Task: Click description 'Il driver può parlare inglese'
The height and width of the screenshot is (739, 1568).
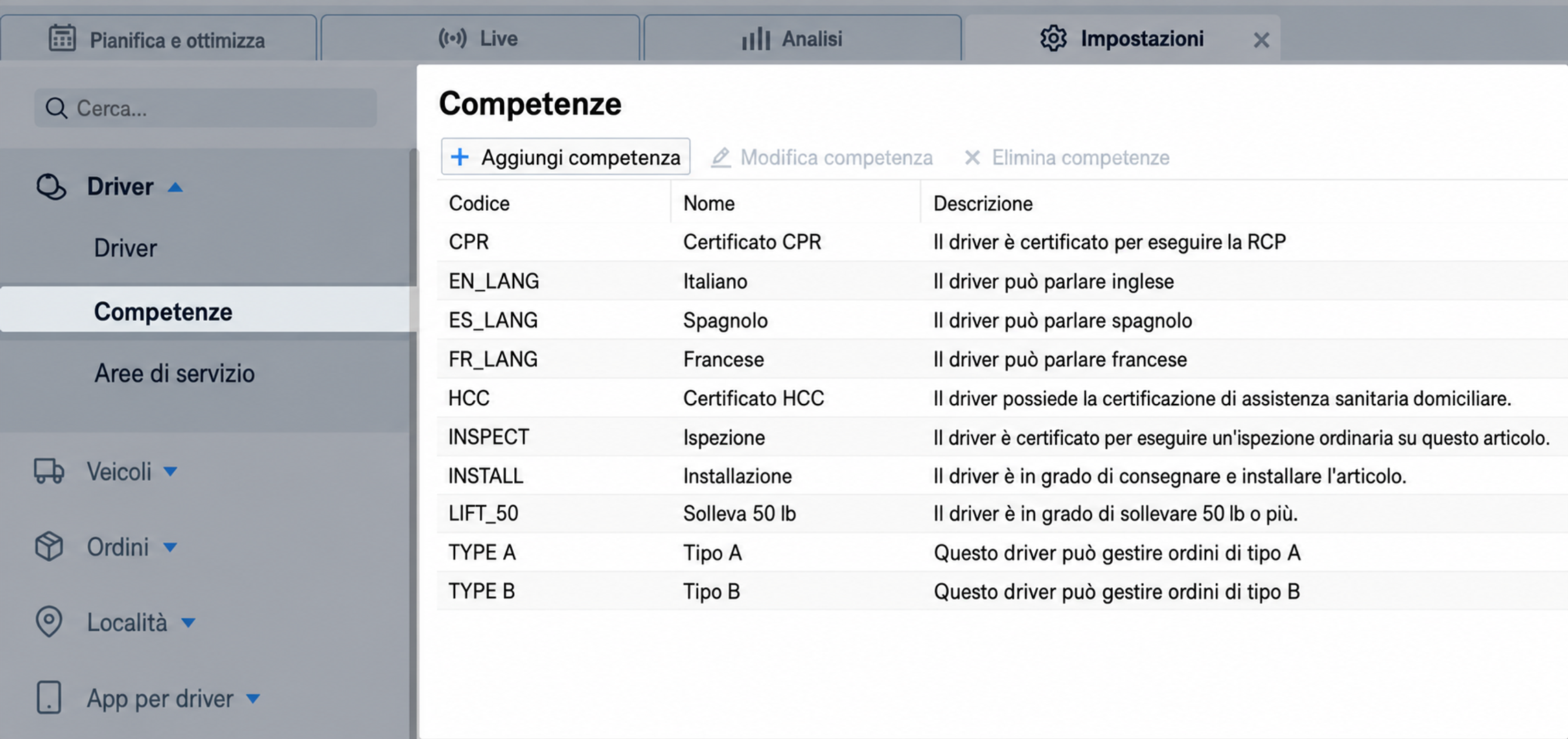Action: [1053, 281]
